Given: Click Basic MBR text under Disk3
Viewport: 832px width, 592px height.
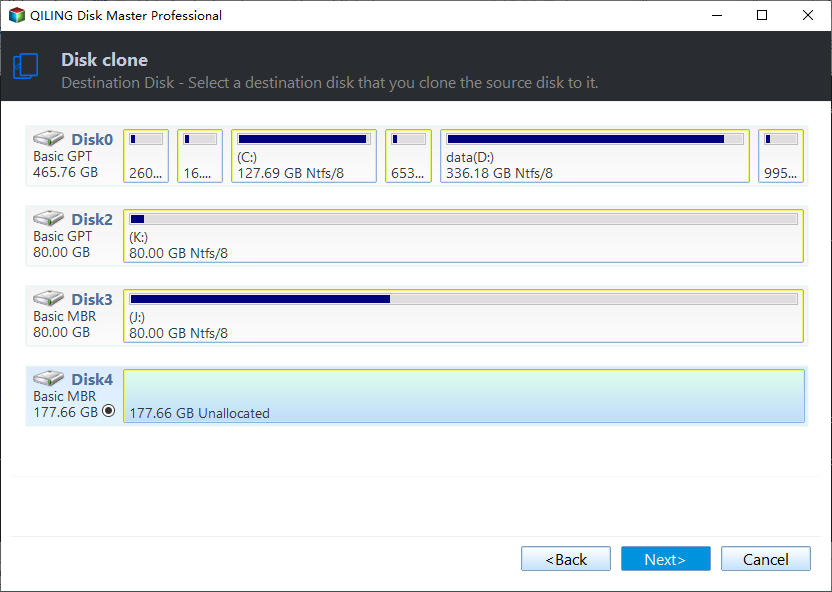Looking at the screenshot, I should 64,317.
